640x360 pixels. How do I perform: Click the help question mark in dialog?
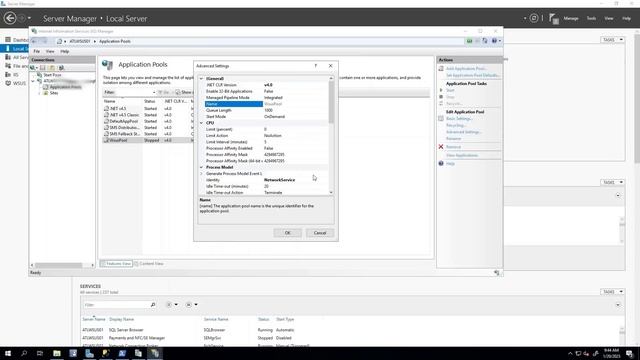(x=316, y=66)
